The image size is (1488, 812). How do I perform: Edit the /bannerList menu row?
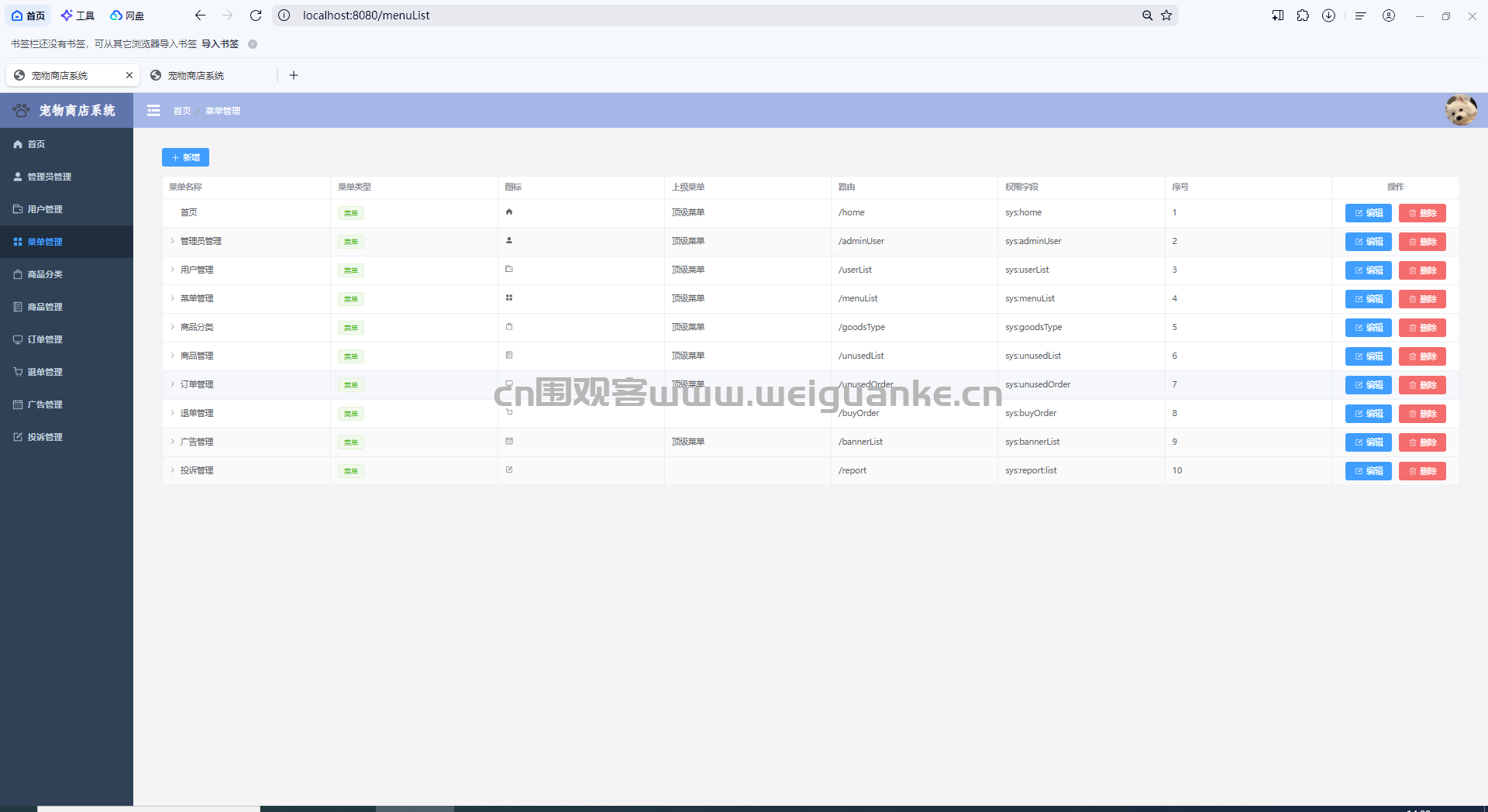click(x=1368, y=442)
